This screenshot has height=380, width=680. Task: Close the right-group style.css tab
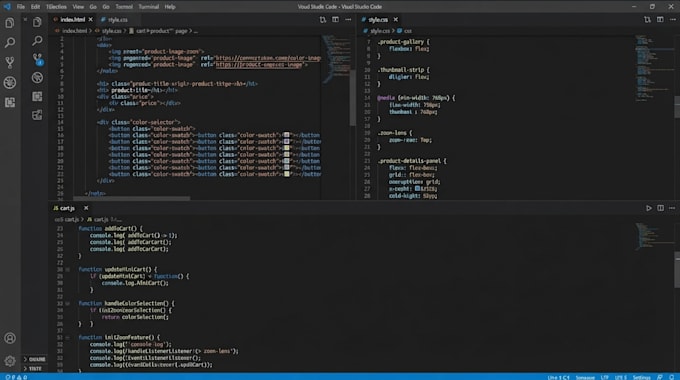(396, 20)
